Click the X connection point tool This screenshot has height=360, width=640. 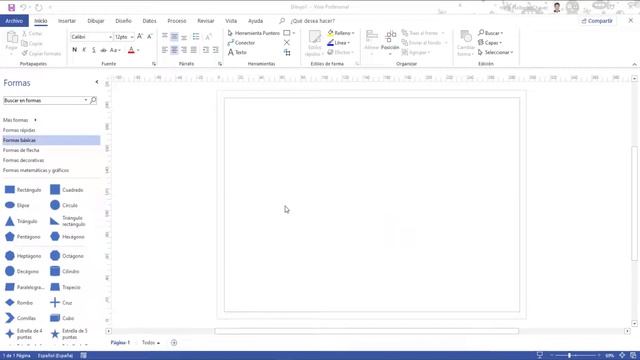[287, 42]
